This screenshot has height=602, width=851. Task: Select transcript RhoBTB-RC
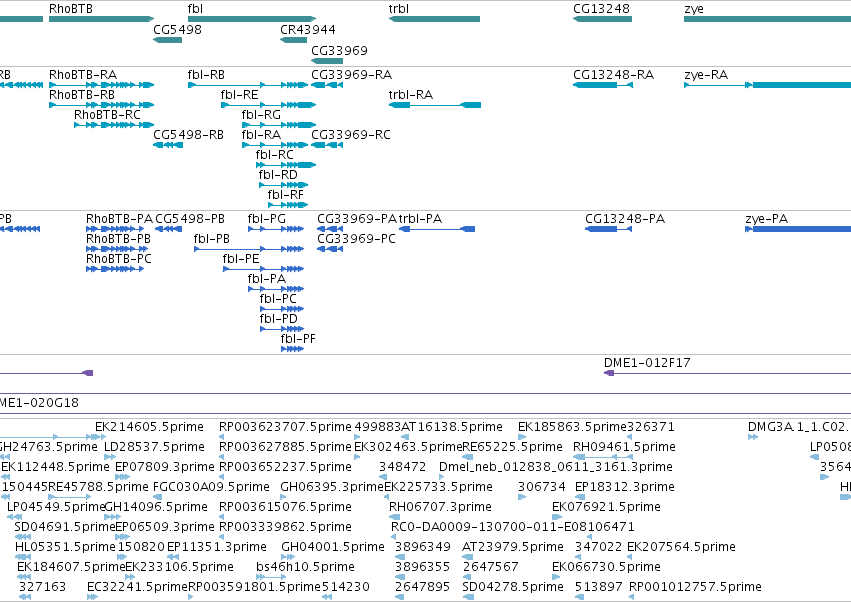pyautogui.click(x=107, y=115)
